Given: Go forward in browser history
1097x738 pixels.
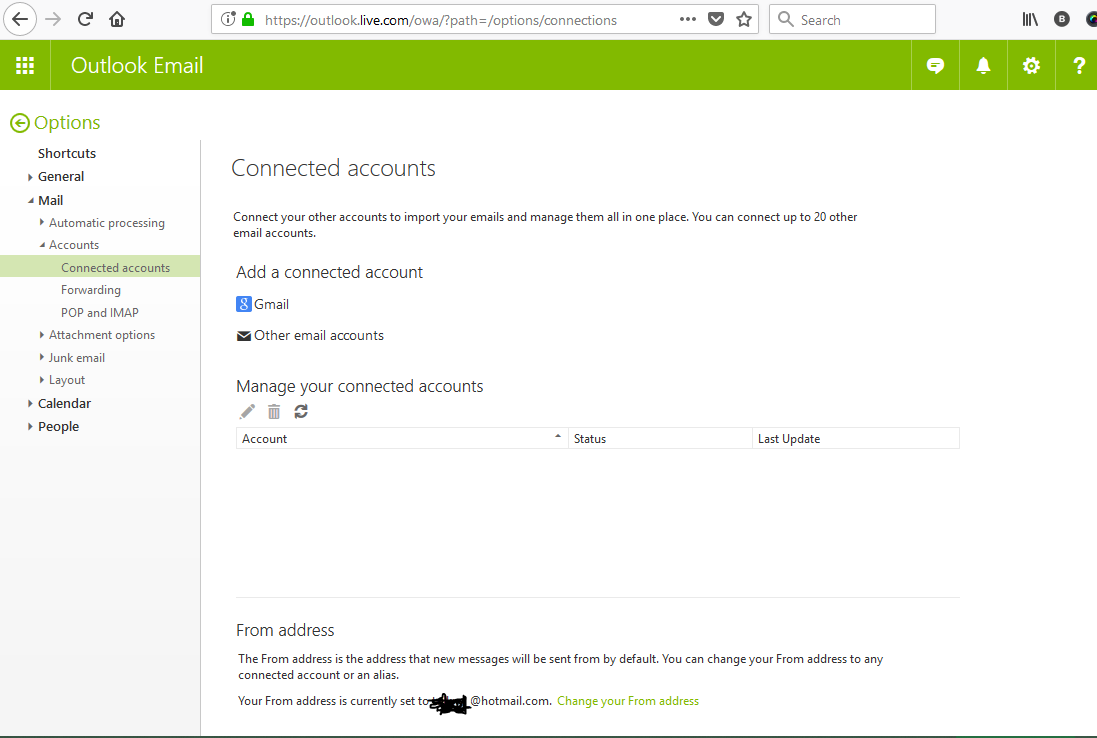Looking at the screenshot, I should point(53,19).
